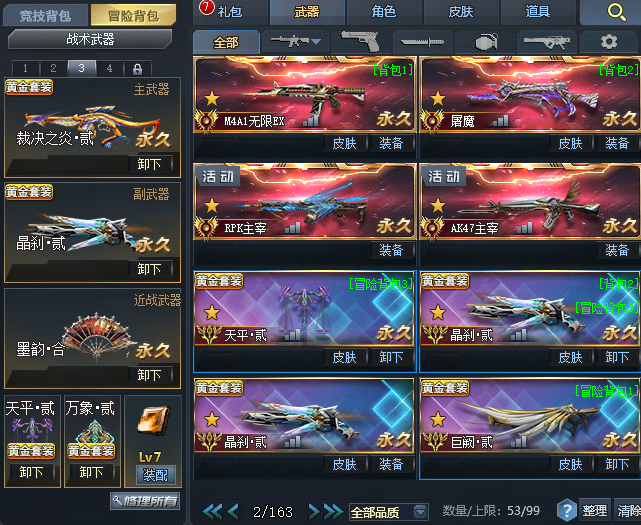Filter weapons by grenade icon
The image size is (641, 525).
point(486,42)
